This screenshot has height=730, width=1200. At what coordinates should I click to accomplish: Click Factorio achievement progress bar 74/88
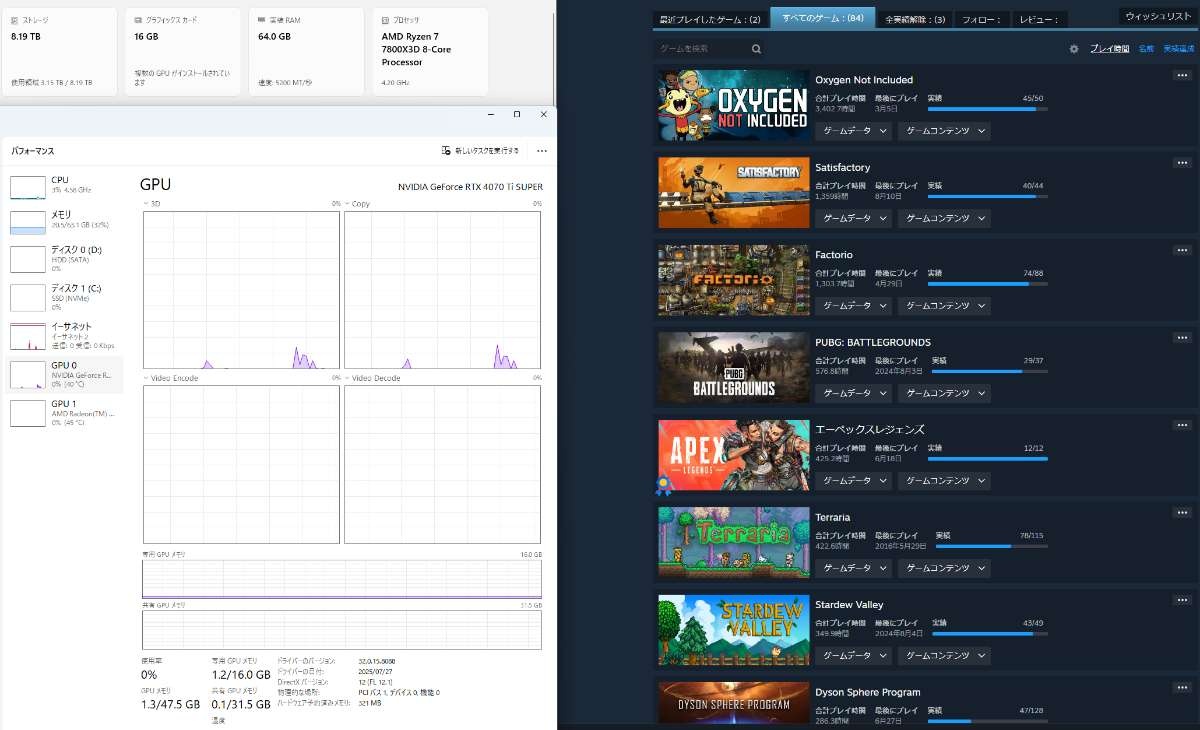(x=986, y=283)
